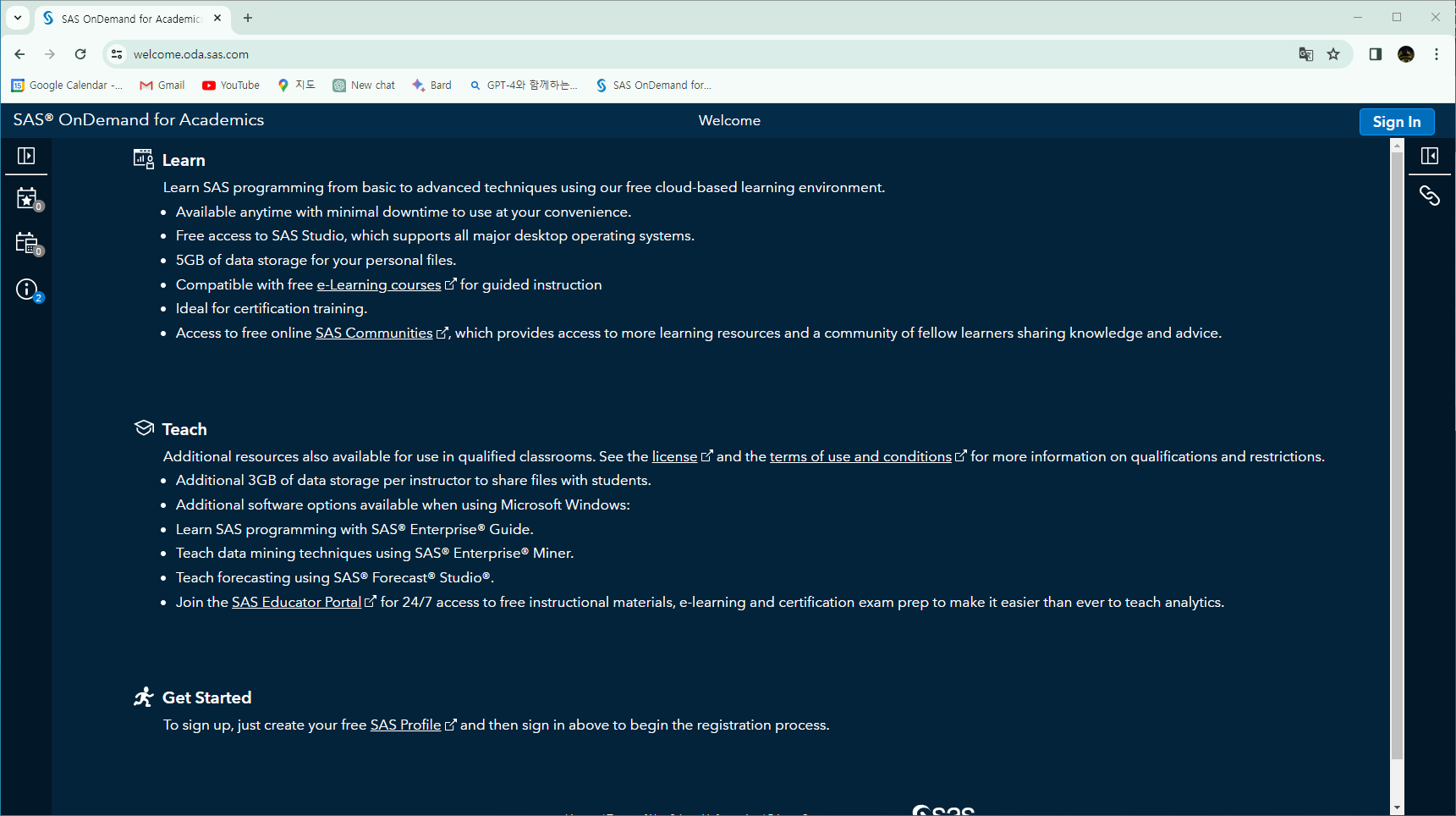Click the Sign In button

tap(1397, 121)
